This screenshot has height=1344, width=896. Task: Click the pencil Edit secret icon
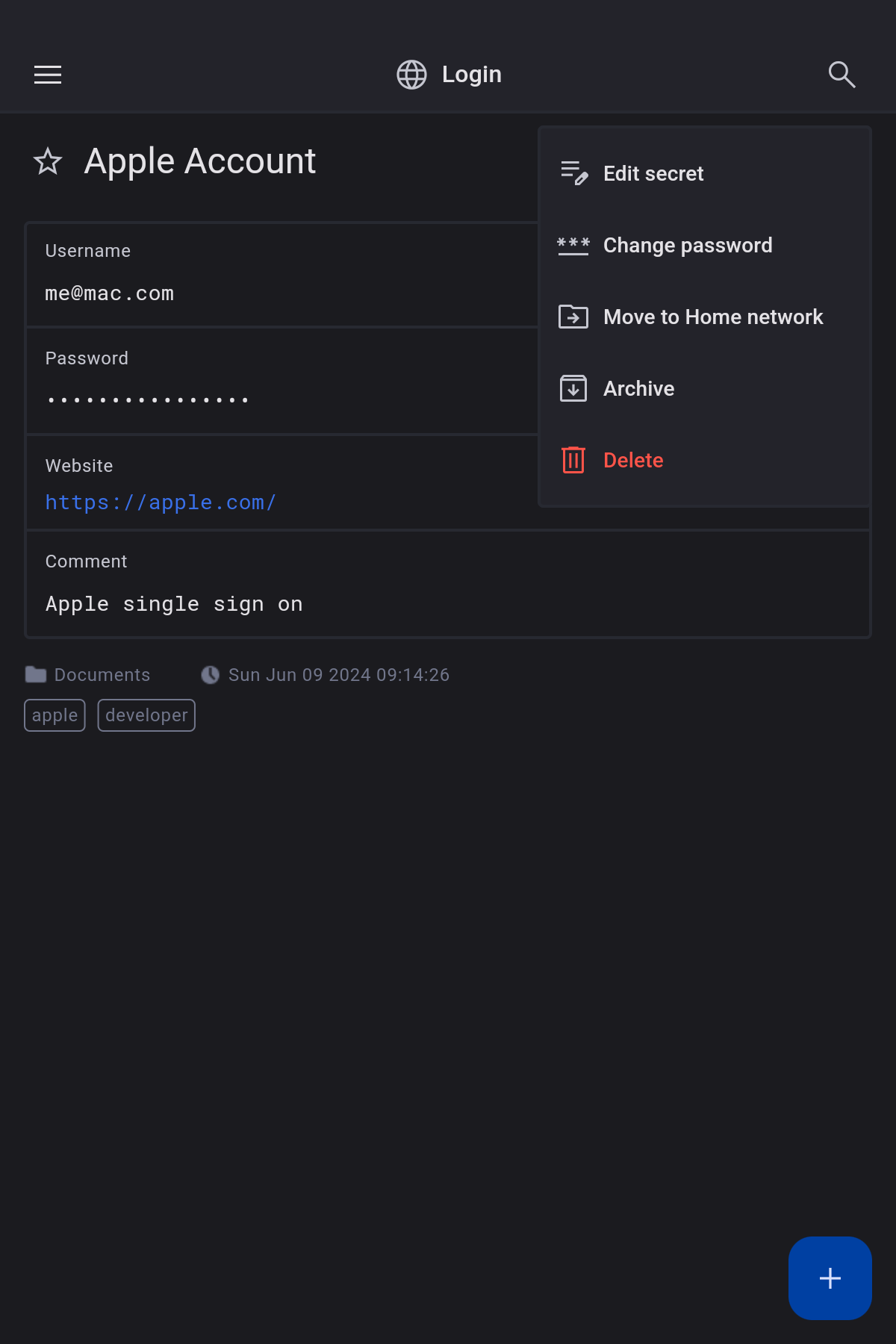(573, 173)
